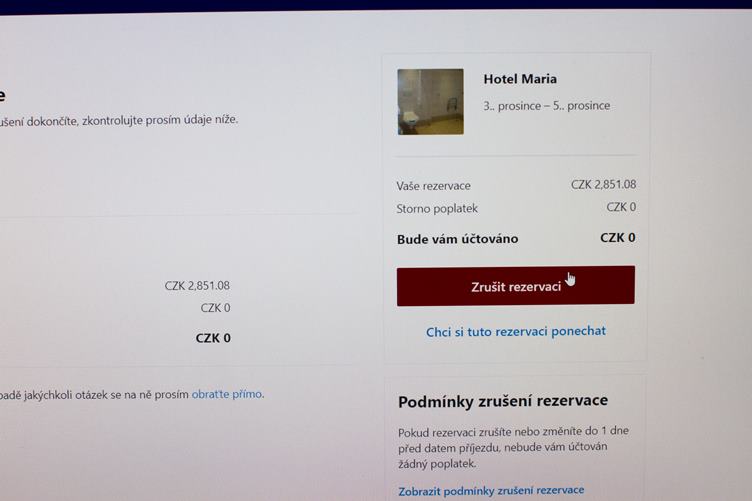Click the Pokud rezervaci zrušíte policy paragraph
752x501 pixels.
pyautogui.click(x=513, y=447)
